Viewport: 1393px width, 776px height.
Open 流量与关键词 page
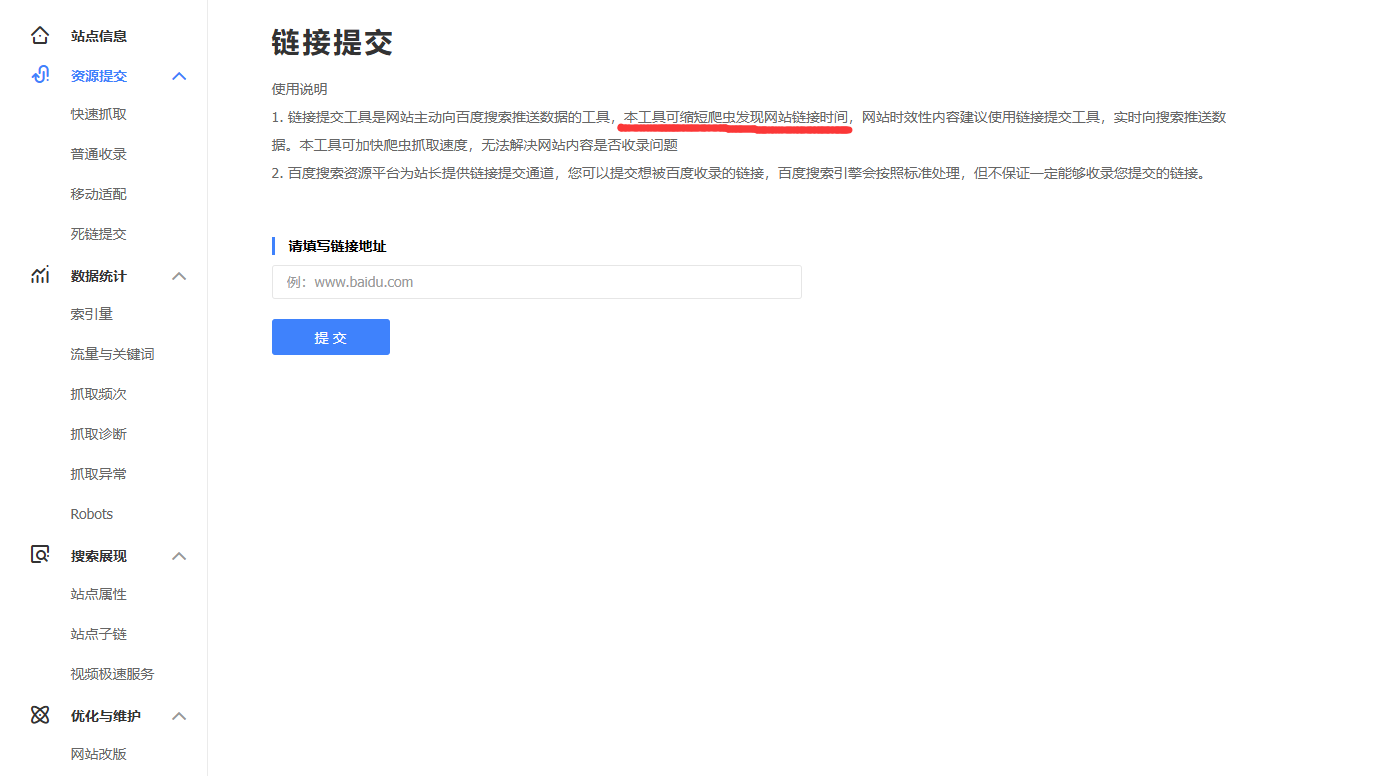[x=113, y=354]
